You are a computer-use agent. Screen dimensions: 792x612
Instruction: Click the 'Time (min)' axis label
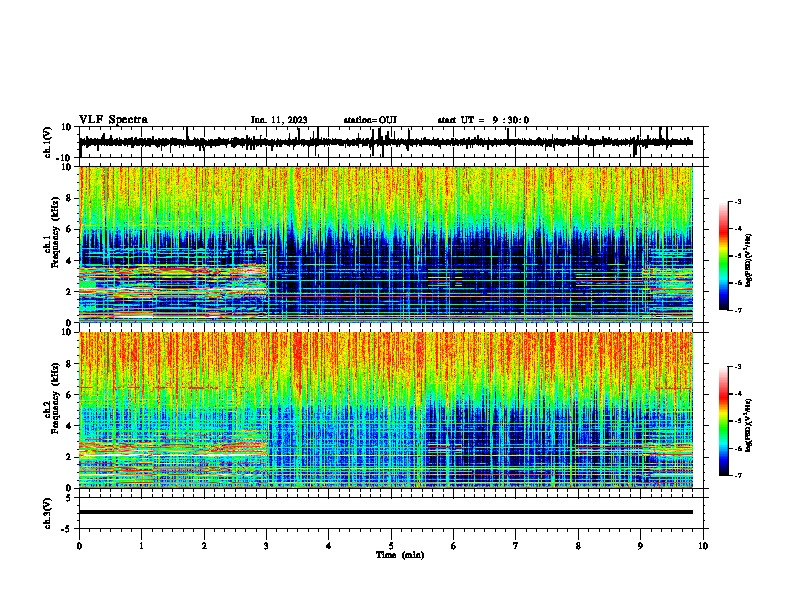point(400,555)
